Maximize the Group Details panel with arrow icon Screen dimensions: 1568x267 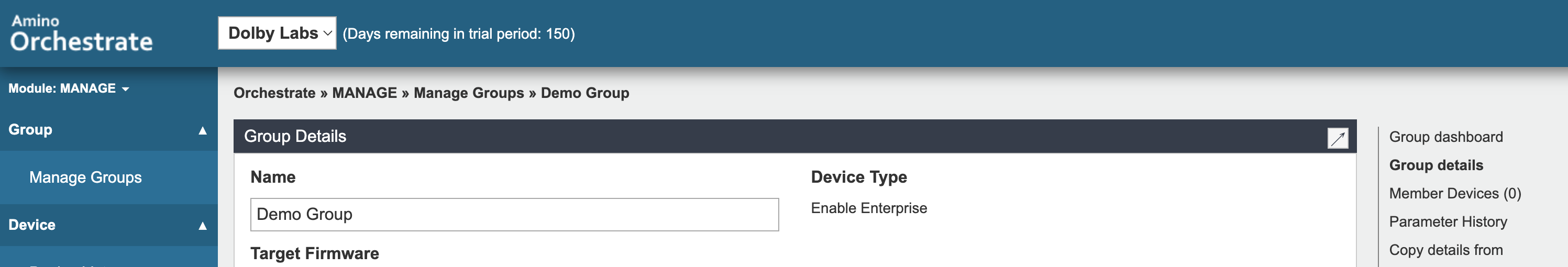point(1338,139)
